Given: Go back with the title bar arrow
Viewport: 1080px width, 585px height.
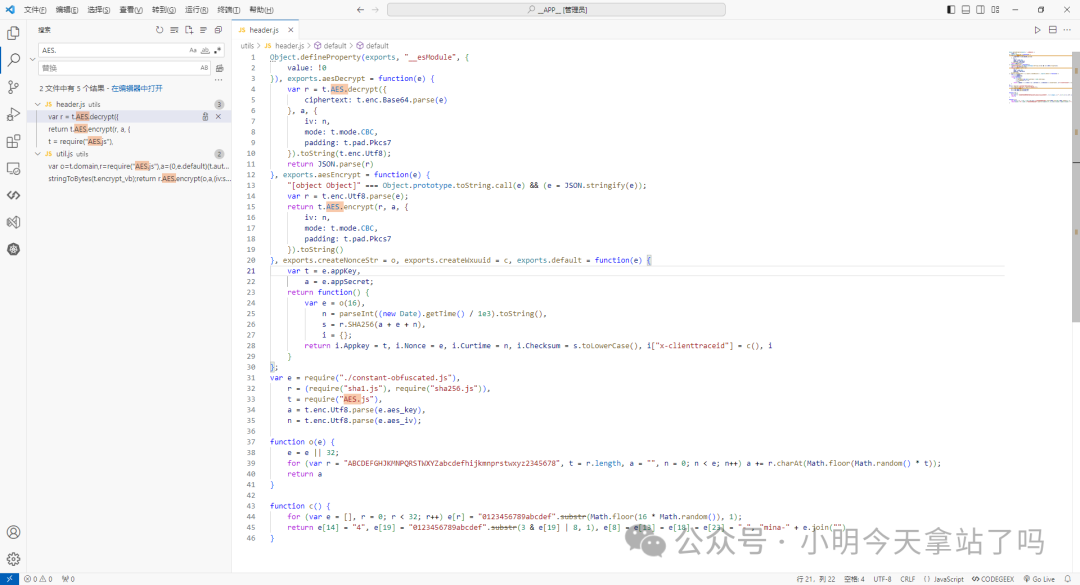Looking at the screenshot, I should (x=360, y=10).
